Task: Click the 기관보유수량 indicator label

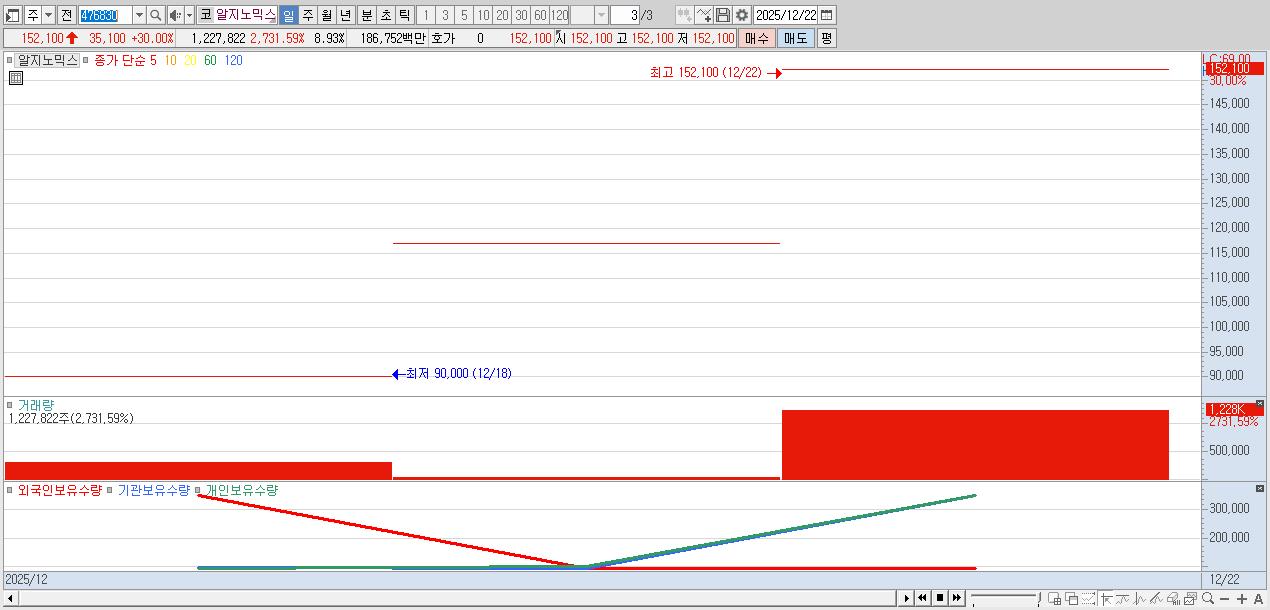Action: (x=153, y=490)
